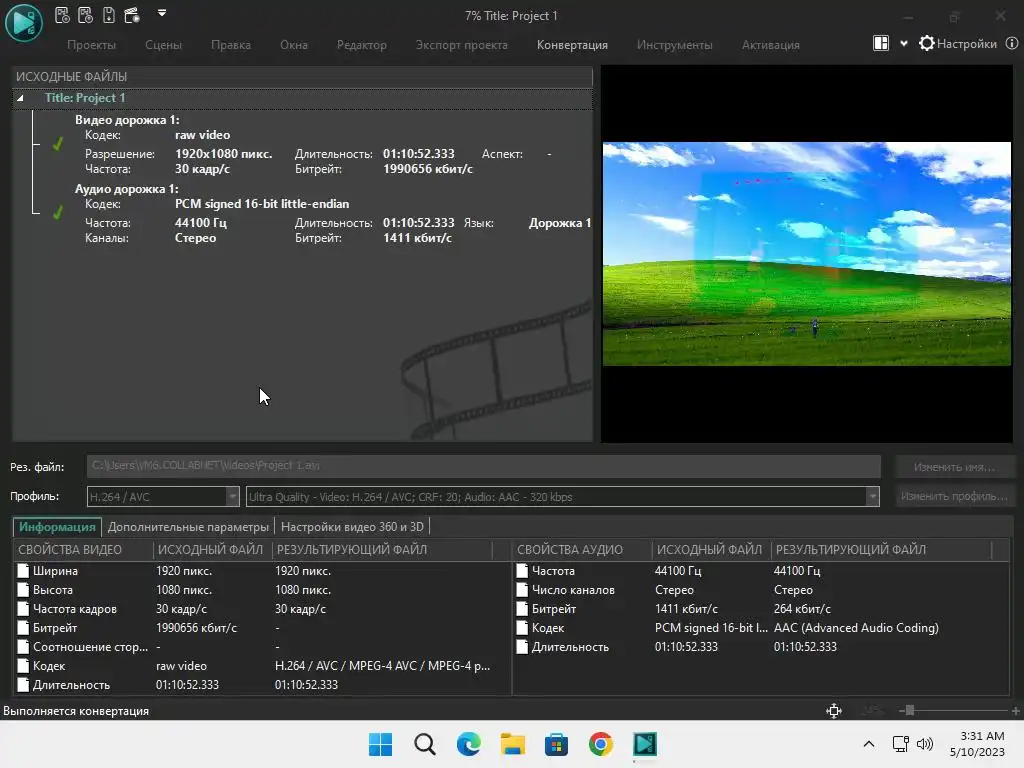Click page icon beside Ширина row
1024x768 pixels.
23,571
